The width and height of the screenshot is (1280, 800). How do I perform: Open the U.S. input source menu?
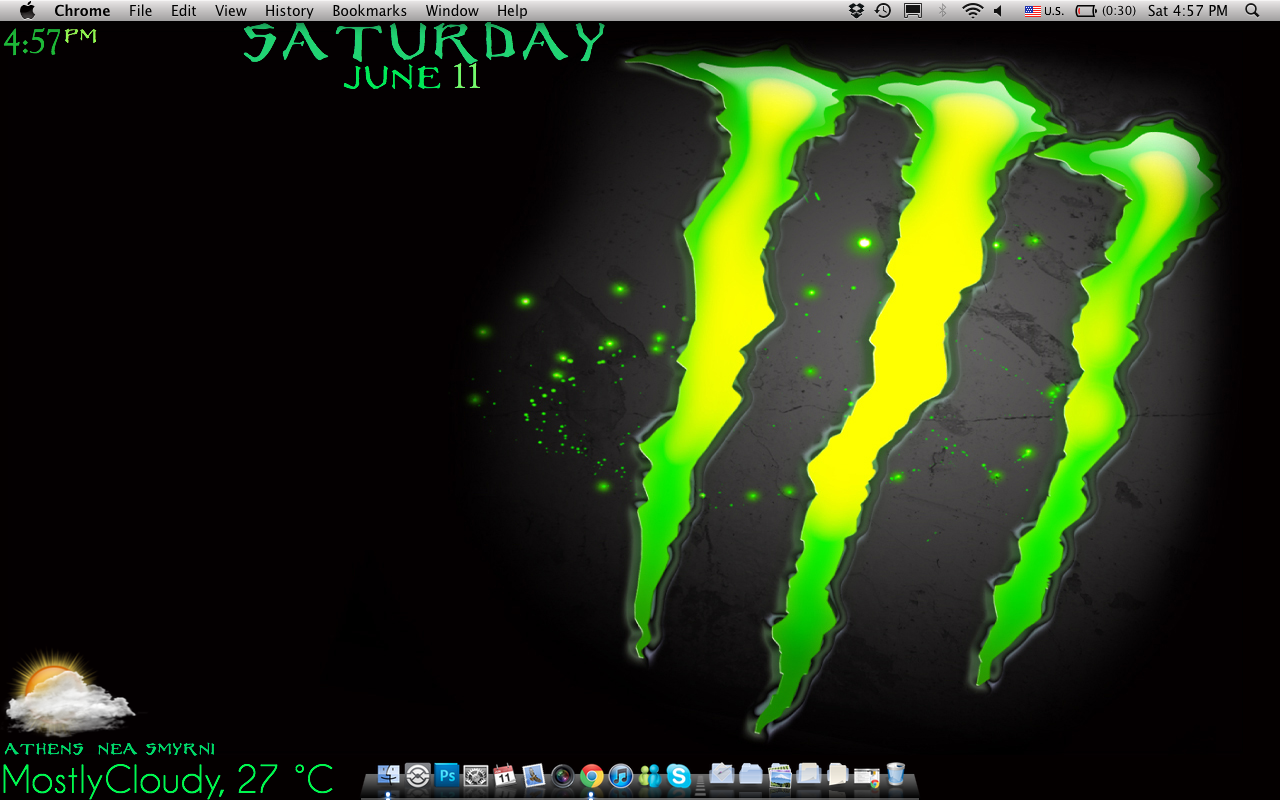pos(1044,10)
